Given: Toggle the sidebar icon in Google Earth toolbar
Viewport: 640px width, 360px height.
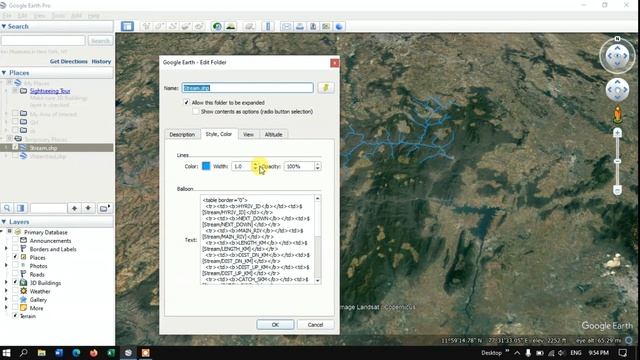Looking at the screenshot, I should coord(127,27).
